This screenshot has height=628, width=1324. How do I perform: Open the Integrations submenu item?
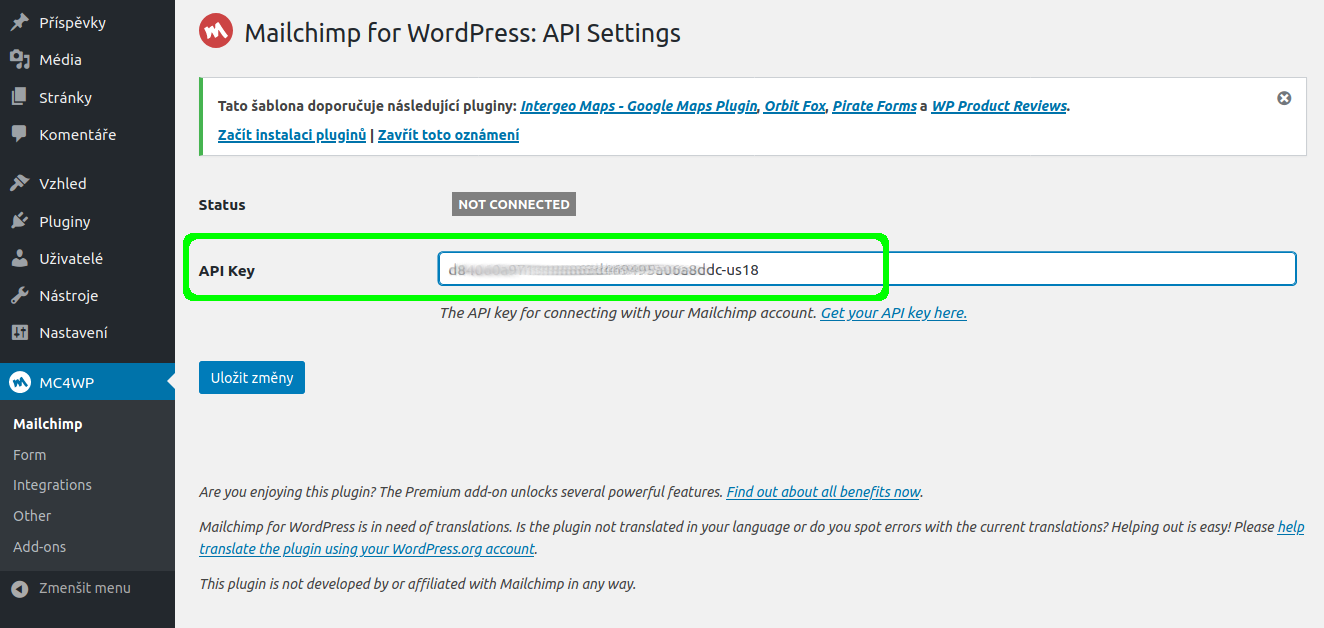(x=52, y=485)
